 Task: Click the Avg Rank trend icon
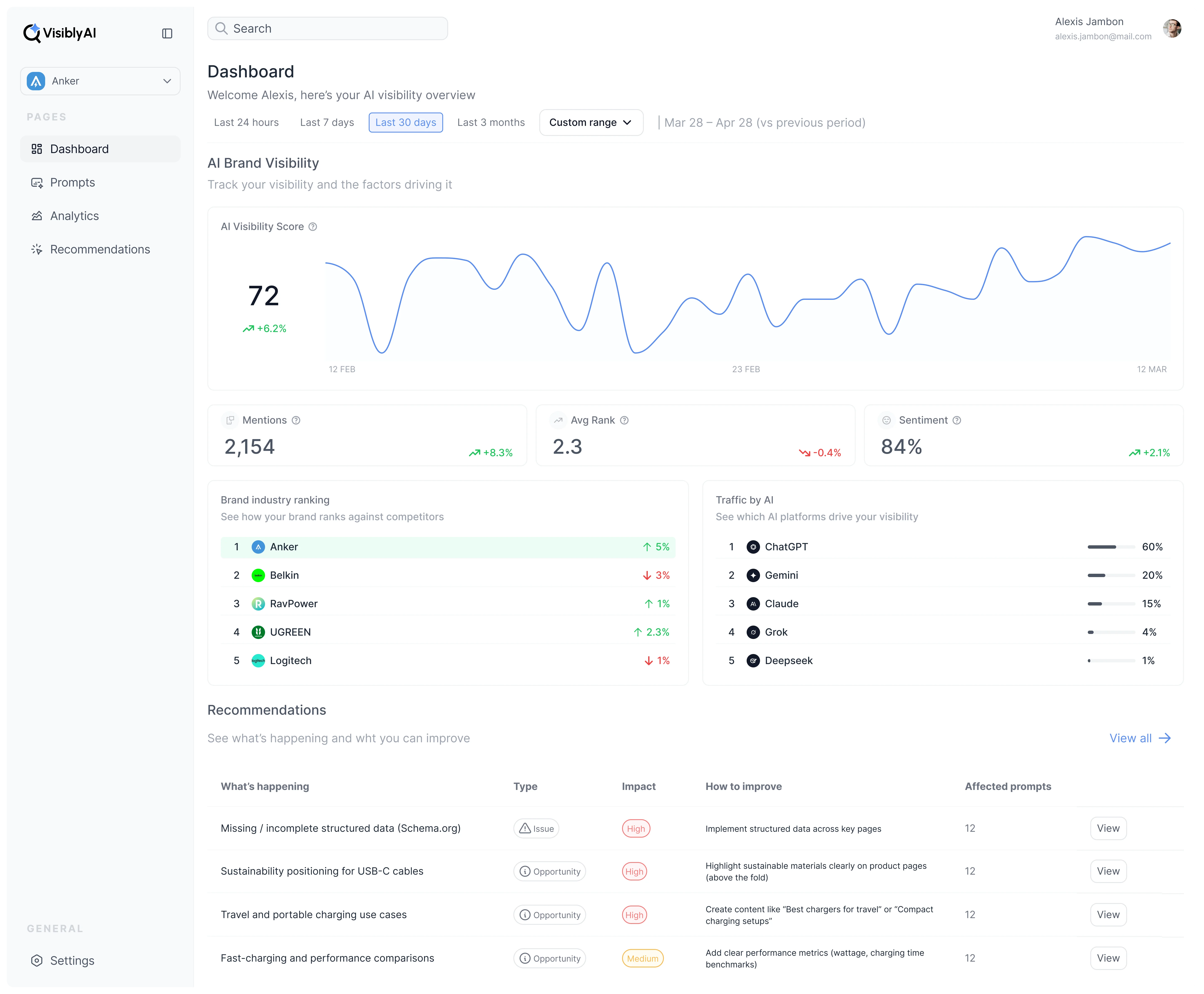point(558,420)
